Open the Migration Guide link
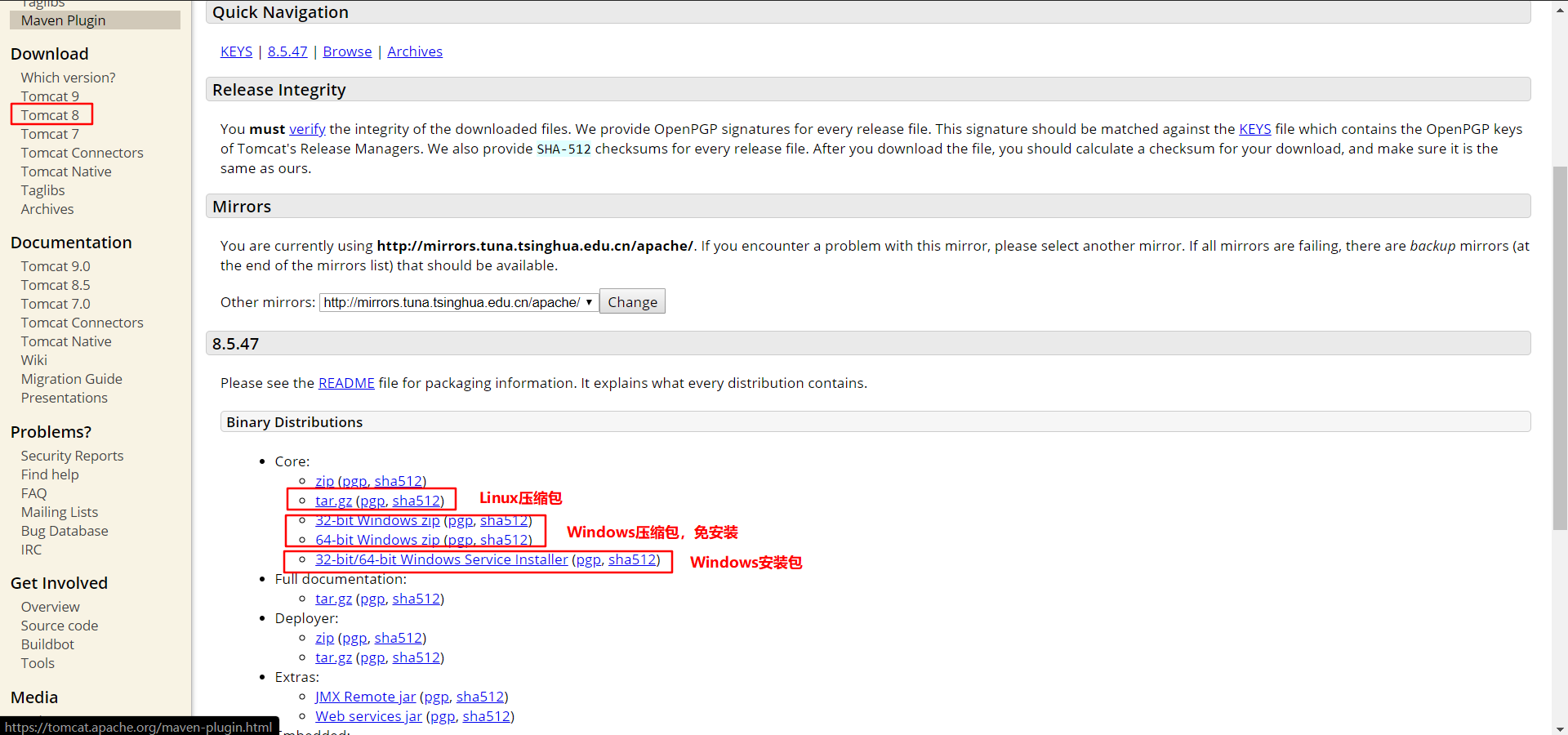This screenshot has width=1568, height=735. tap(72, 379)
